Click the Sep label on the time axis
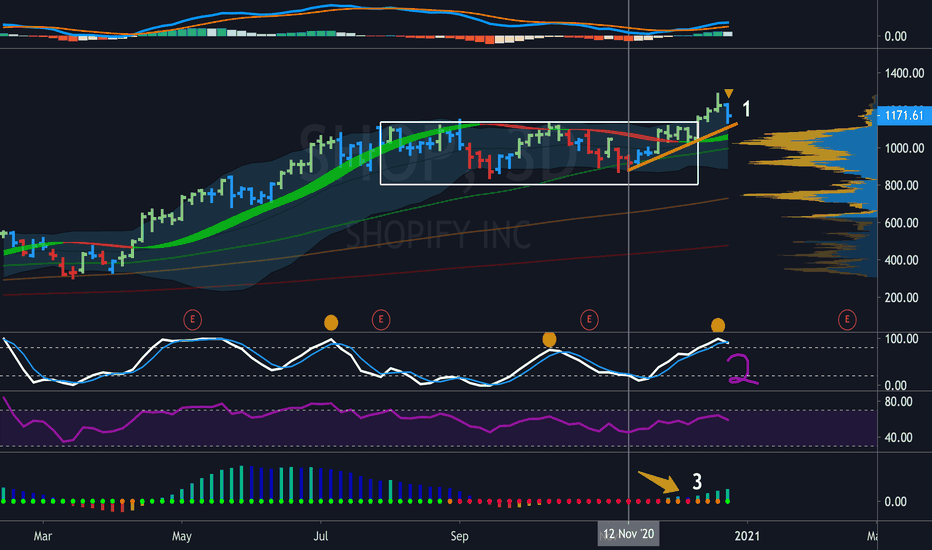The image size is (932, 550). pyautogui.click(x=459, y=536)
